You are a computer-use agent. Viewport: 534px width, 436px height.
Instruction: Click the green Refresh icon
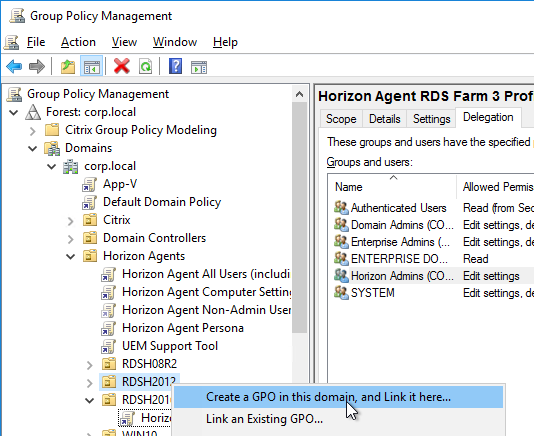[x=145, y=66]
